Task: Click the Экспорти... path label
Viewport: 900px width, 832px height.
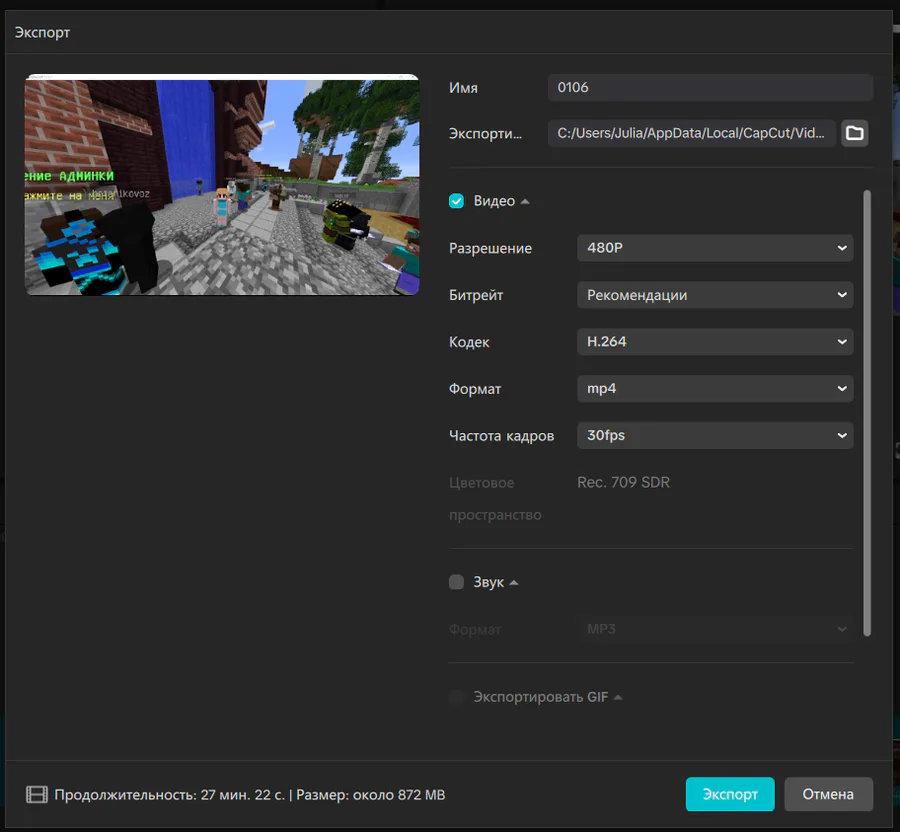Action: [486, 134]
